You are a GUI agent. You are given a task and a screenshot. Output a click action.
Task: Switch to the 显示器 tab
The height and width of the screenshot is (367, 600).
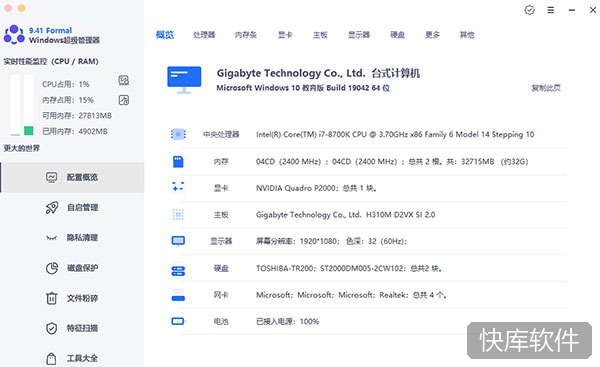coord(359,35)
